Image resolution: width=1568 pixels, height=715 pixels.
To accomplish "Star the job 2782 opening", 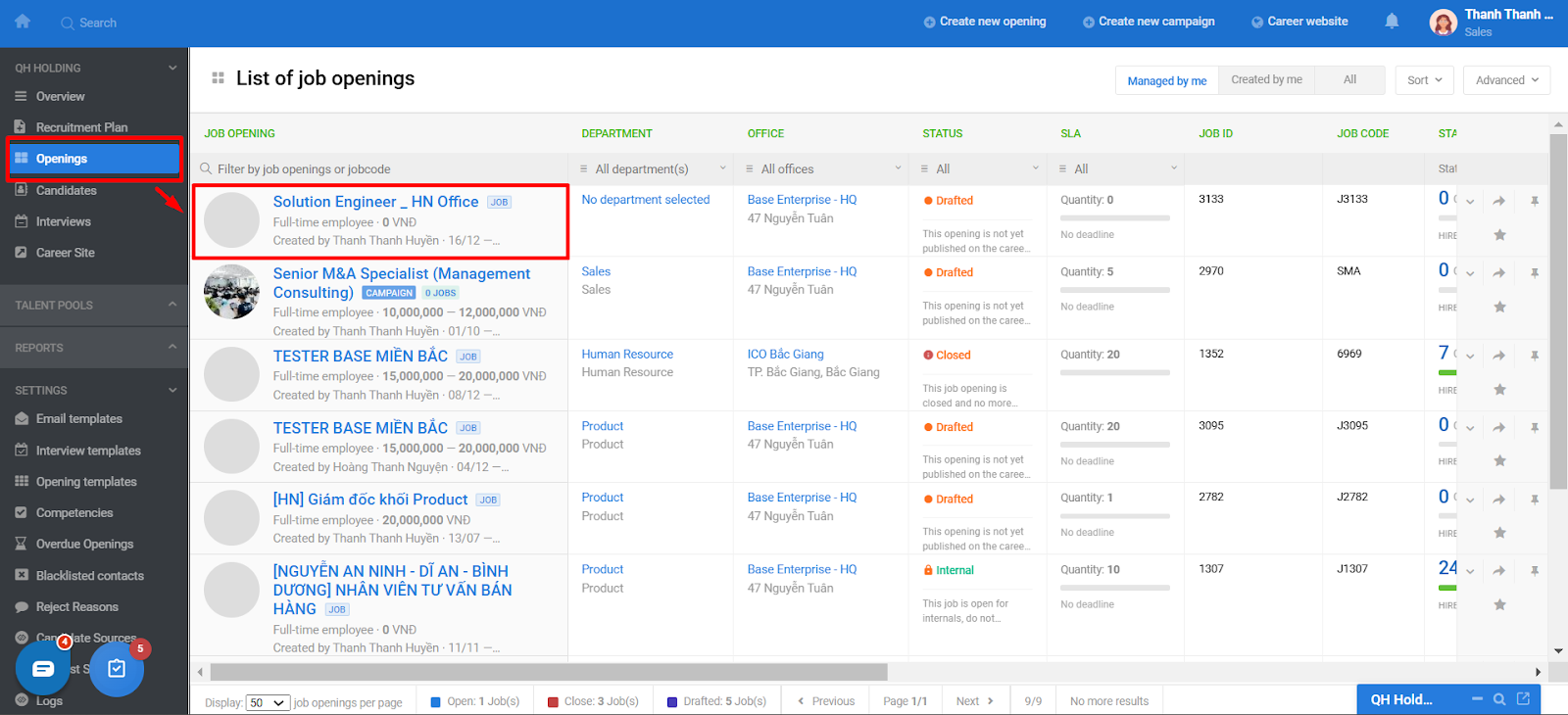I will 1499,533.
